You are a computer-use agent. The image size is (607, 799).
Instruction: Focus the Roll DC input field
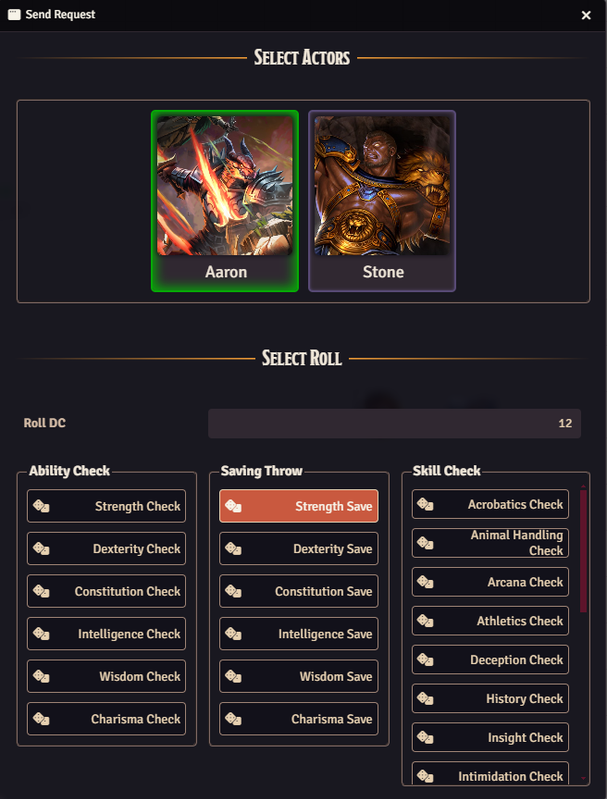click(x=394, y=423)
